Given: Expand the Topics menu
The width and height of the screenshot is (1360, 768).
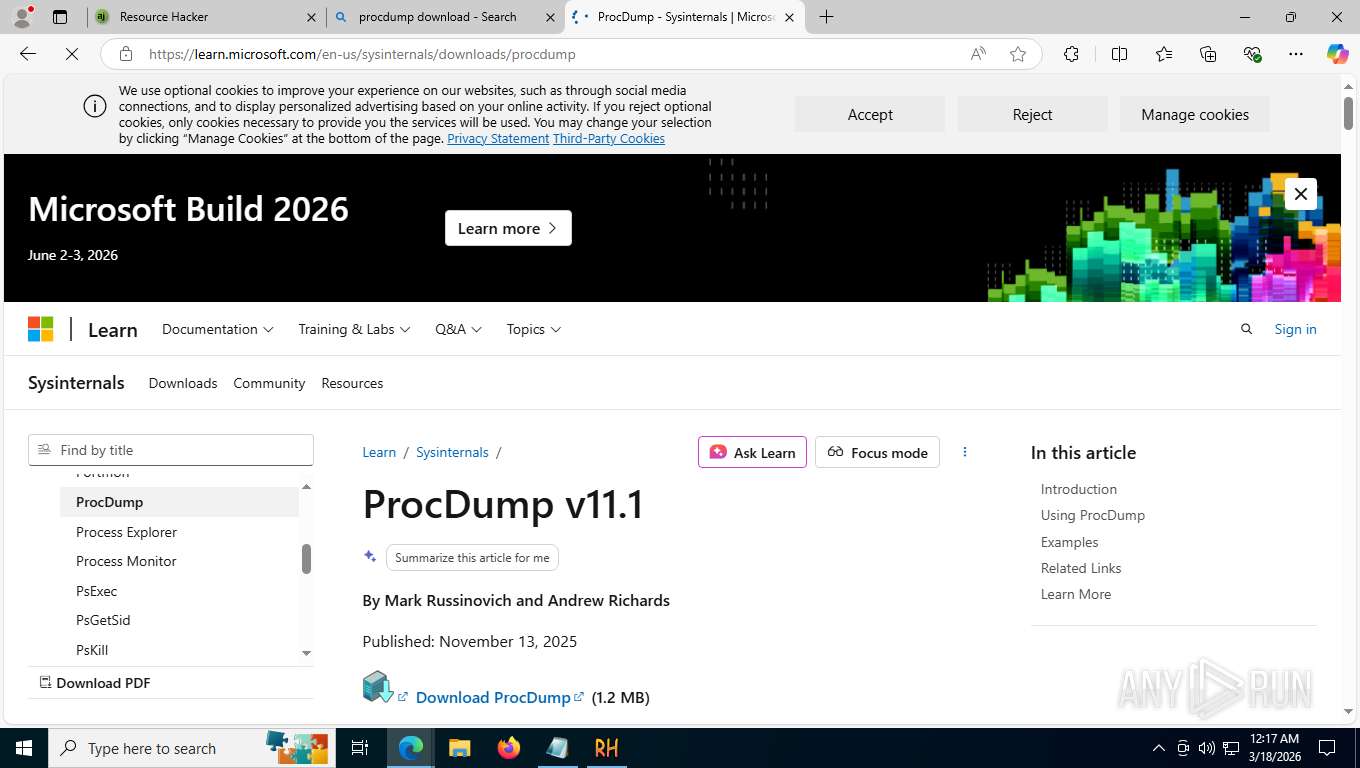Looking at the screenshot, I should pyautogui.click(x=533, y=329).
